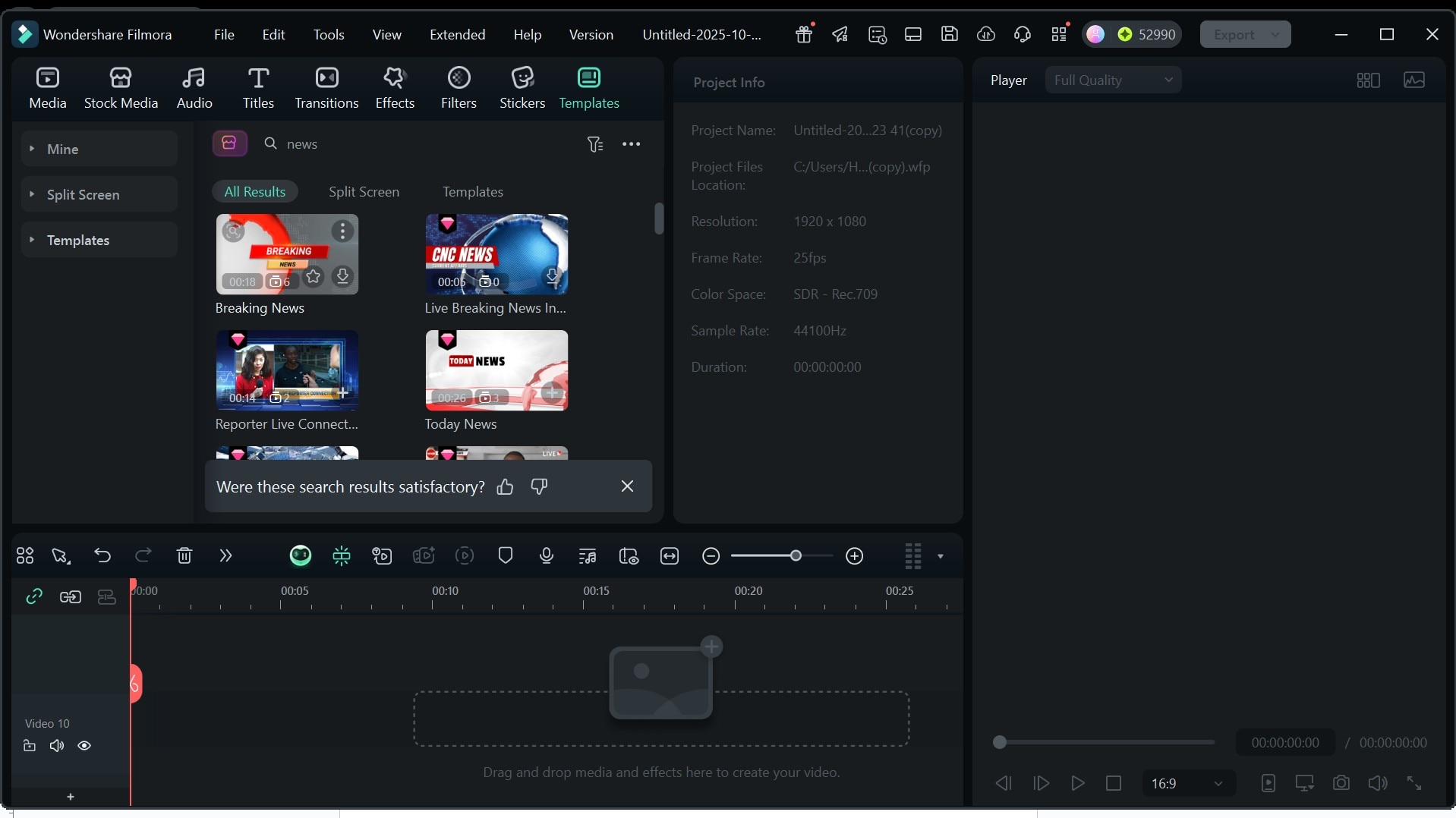This screenshot has width=1456, height=818.
Task: Open the headset support icon
Action: point(1023,34)
